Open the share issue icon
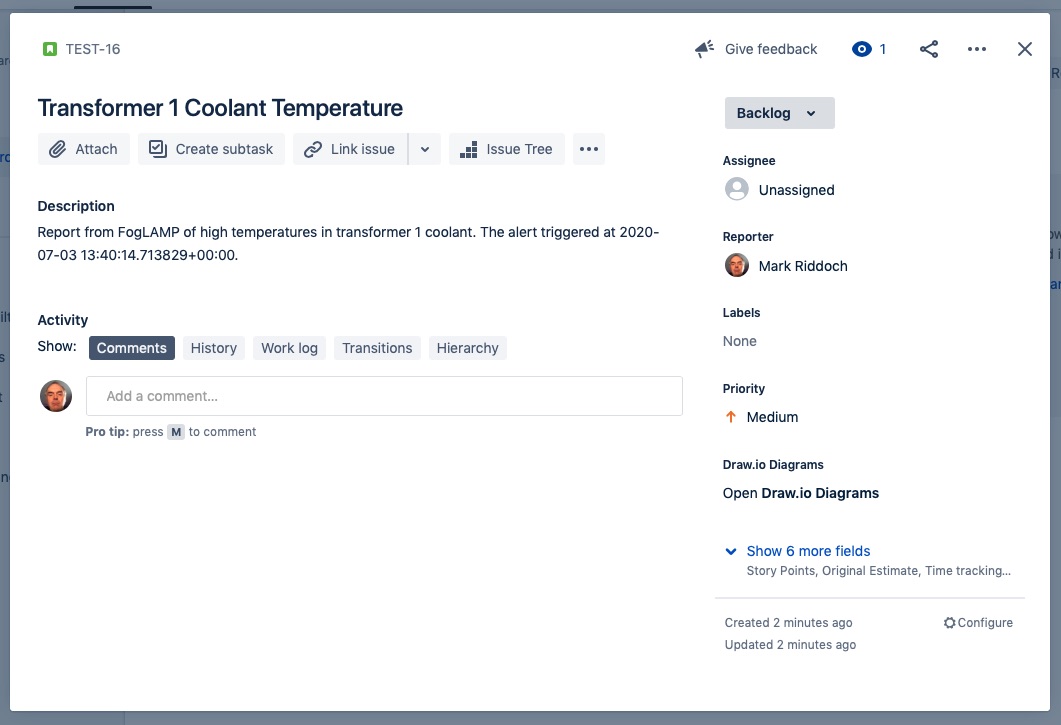 pos(928,48)
